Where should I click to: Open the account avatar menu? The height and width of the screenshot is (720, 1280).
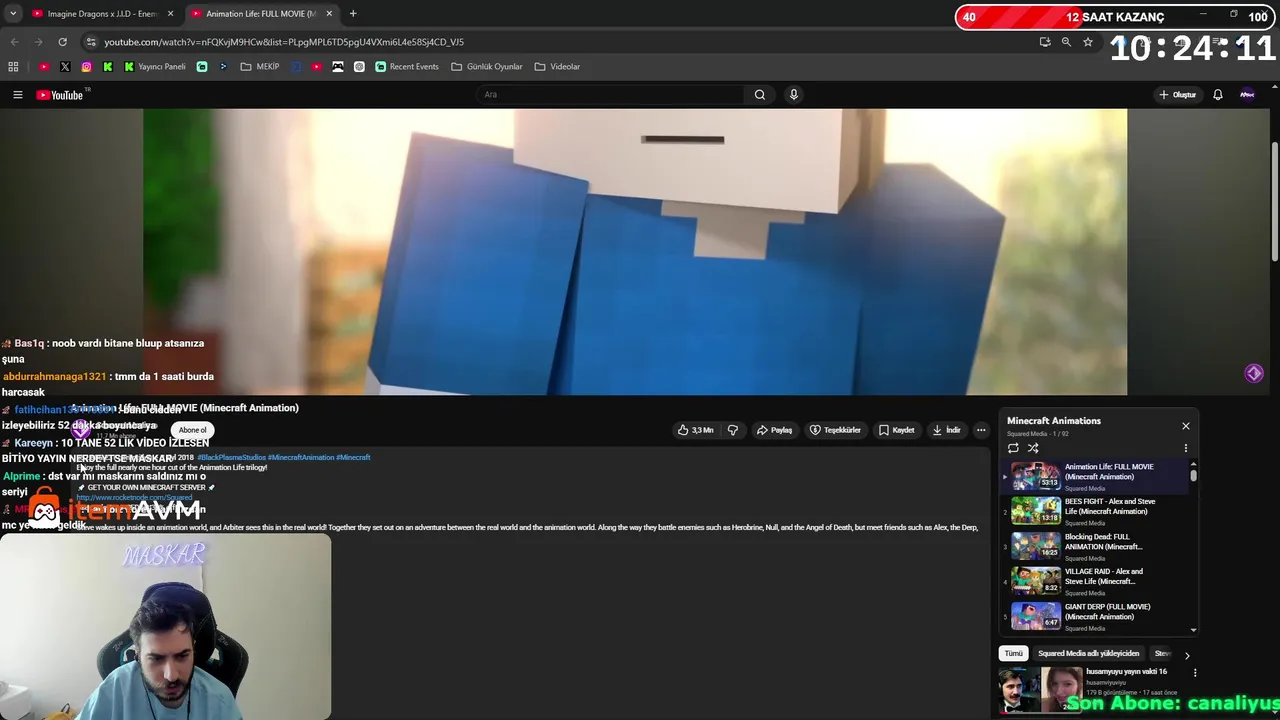tap(1247, 95)
